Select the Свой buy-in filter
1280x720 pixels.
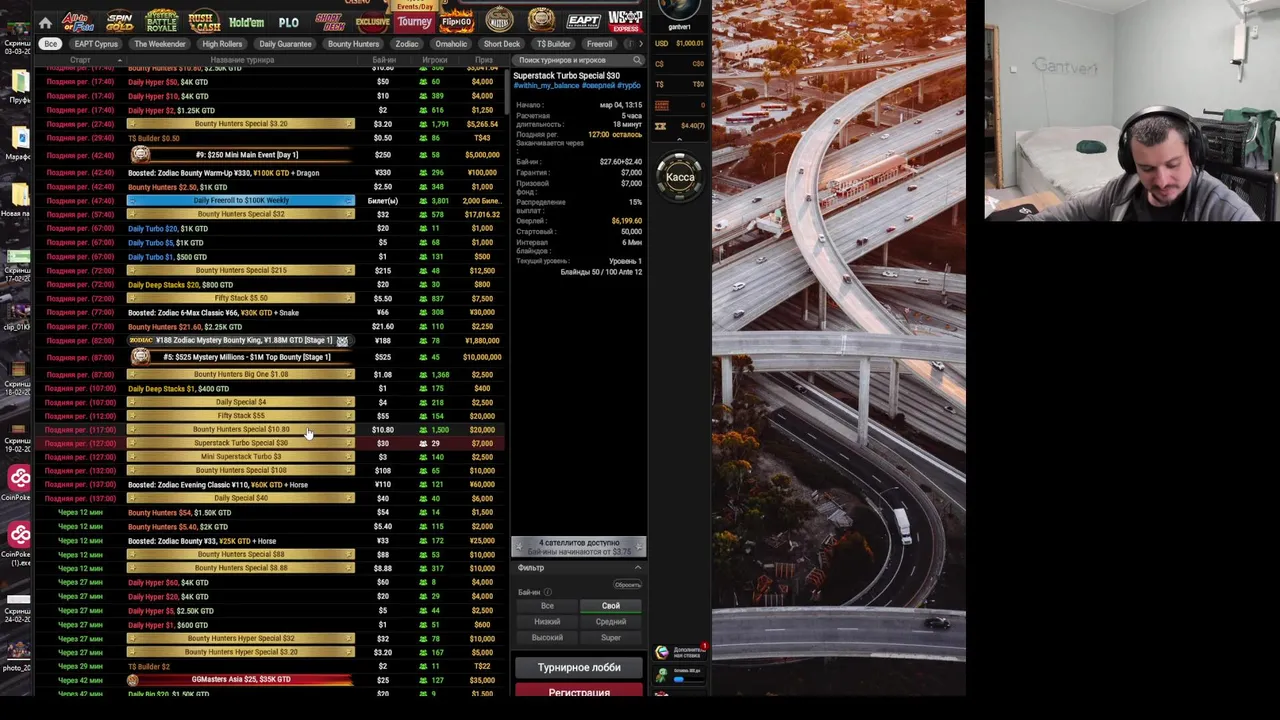pyautogui.click(x=611, y=606)
